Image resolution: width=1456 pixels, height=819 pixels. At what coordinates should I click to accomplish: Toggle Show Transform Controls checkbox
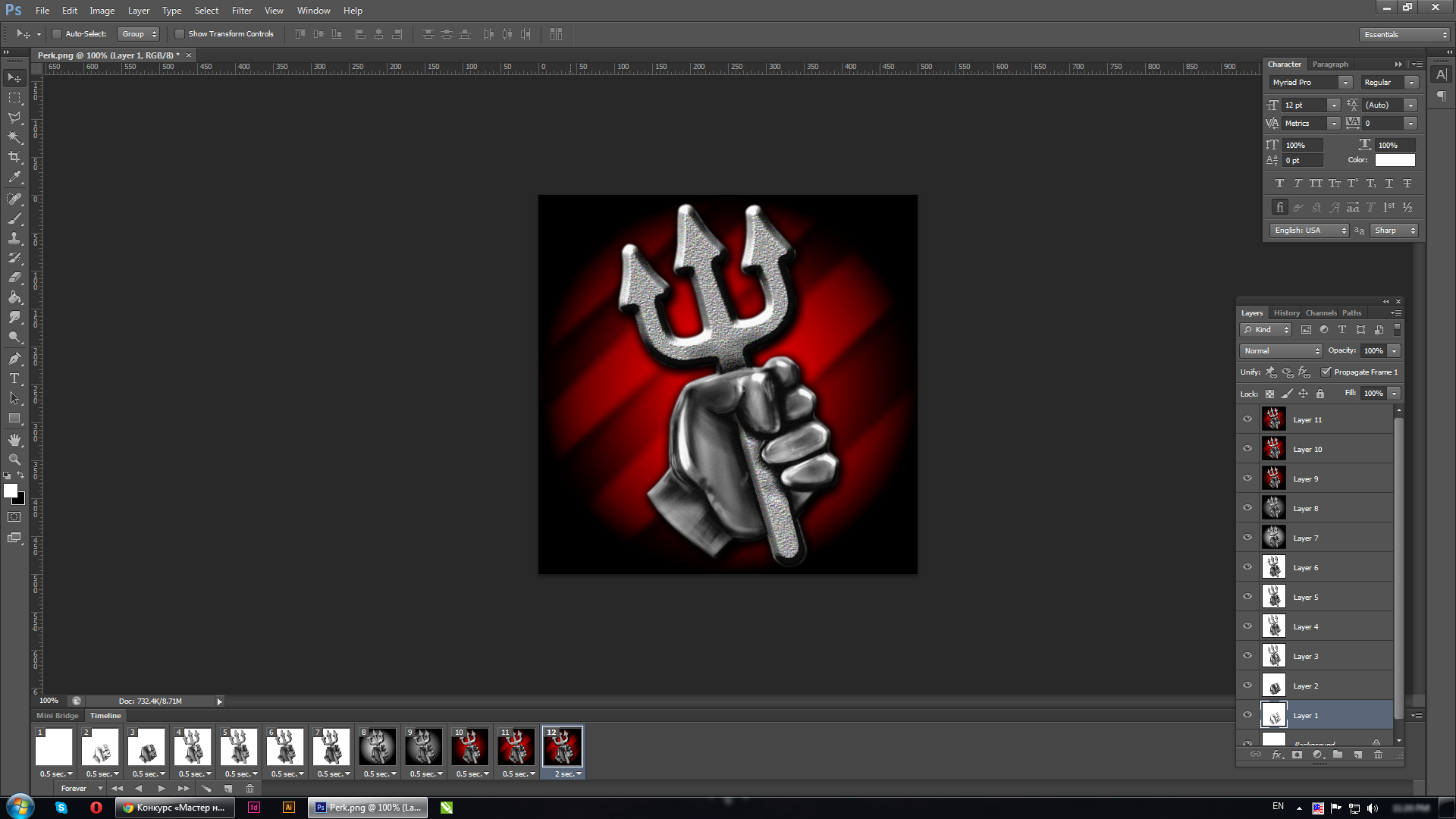[x=180, y=34]
